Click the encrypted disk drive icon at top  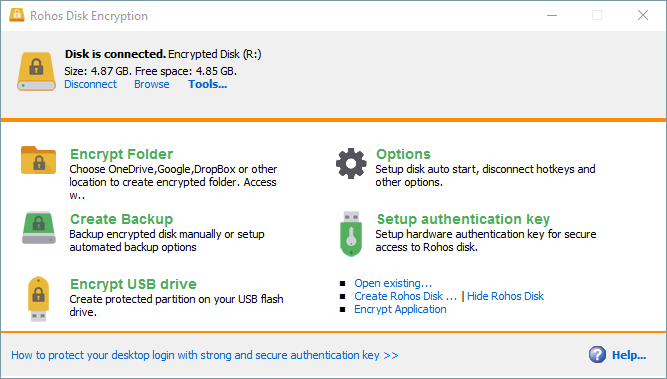pos(36,71)
